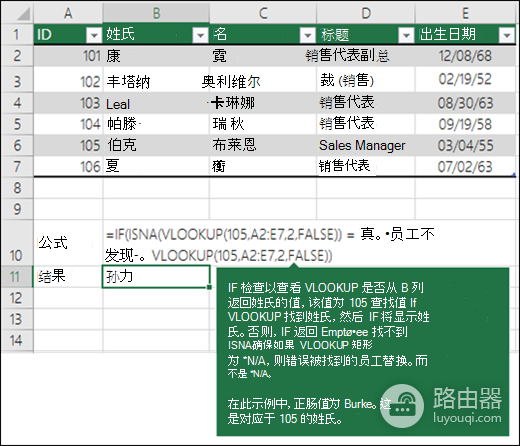Select row 10 header
The height and width of the screenshot is (446, 520).
coord(17,243)
